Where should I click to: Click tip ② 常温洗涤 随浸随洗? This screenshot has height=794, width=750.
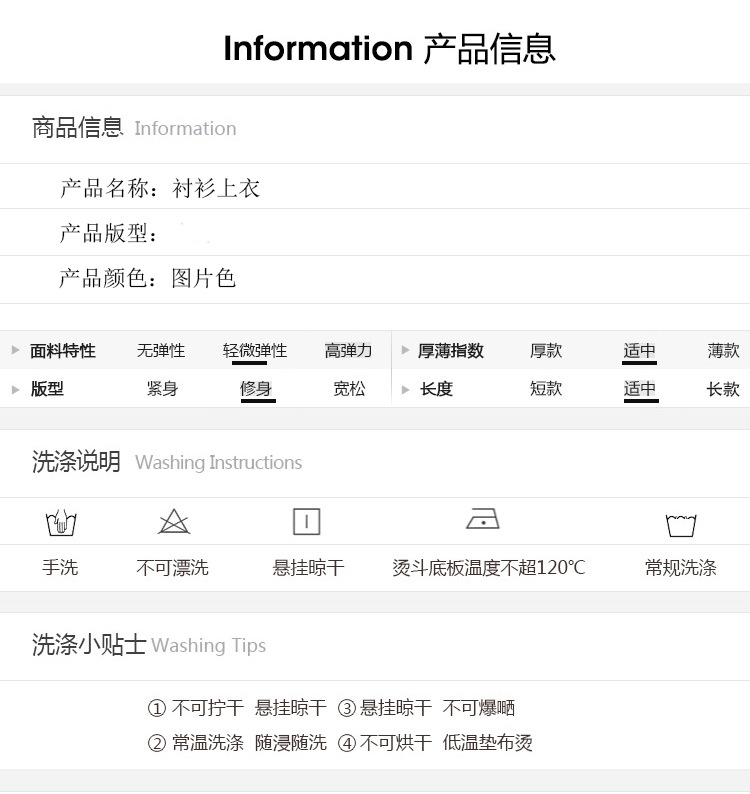(x=237, y=743)
